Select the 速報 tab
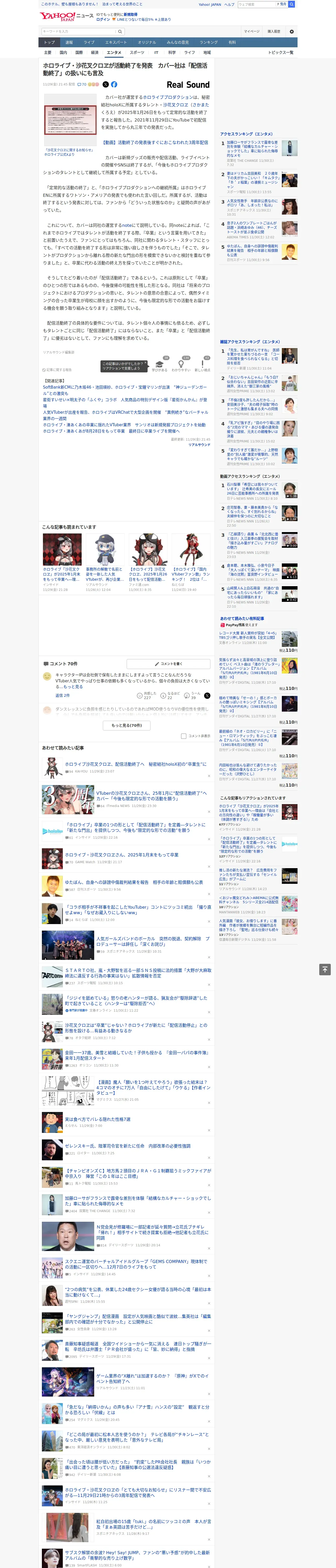 69,43
